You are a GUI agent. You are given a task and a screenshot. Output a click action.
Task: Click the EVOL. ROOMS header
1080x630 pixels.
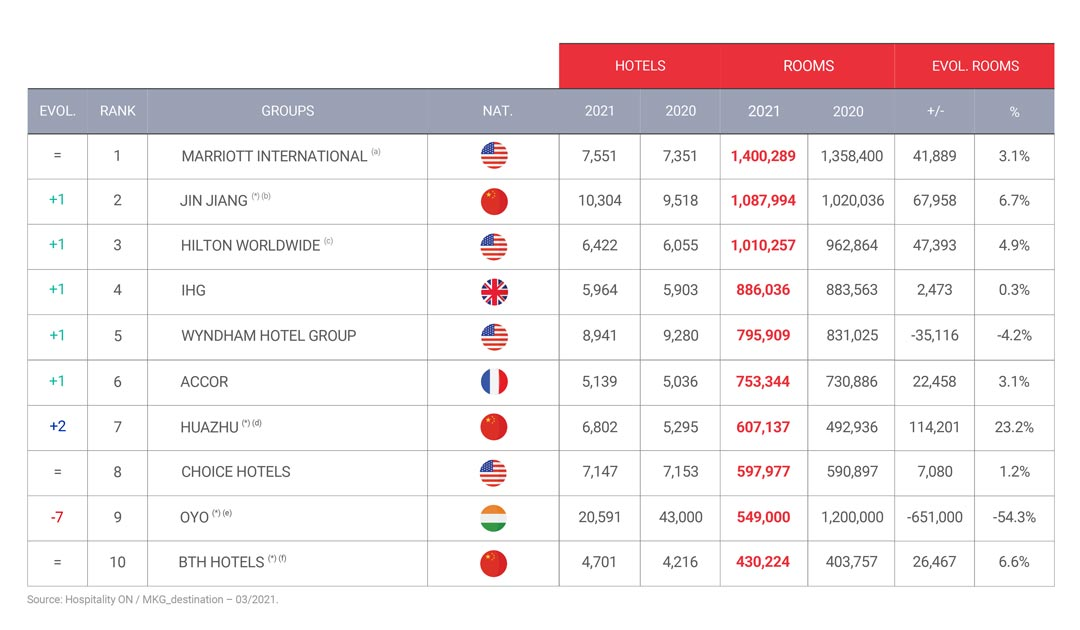(x=975, y=66)
